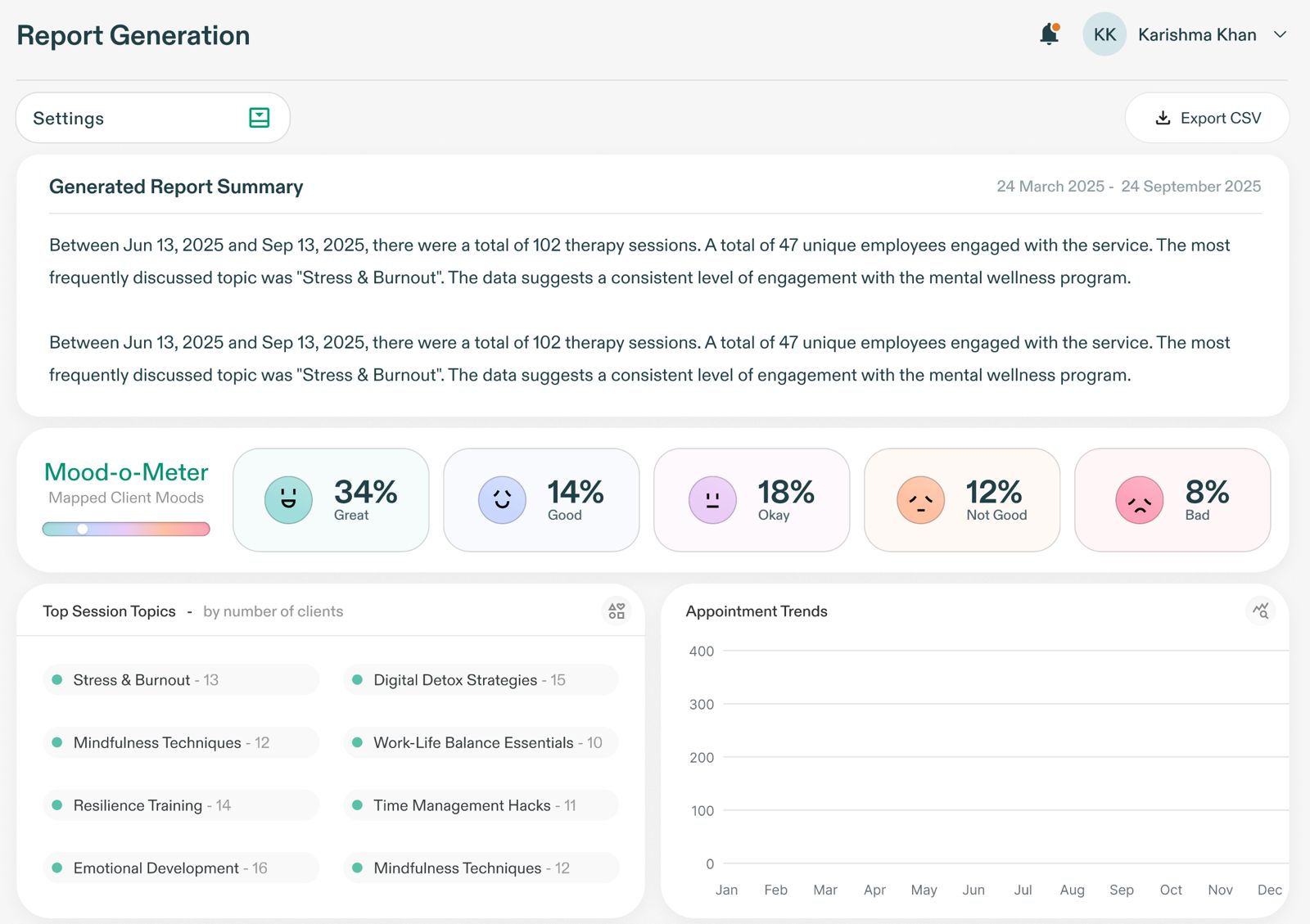This screenshot has width=1310, height=924.
Task: Change the report date range
Action: [x=1127, y=187]
